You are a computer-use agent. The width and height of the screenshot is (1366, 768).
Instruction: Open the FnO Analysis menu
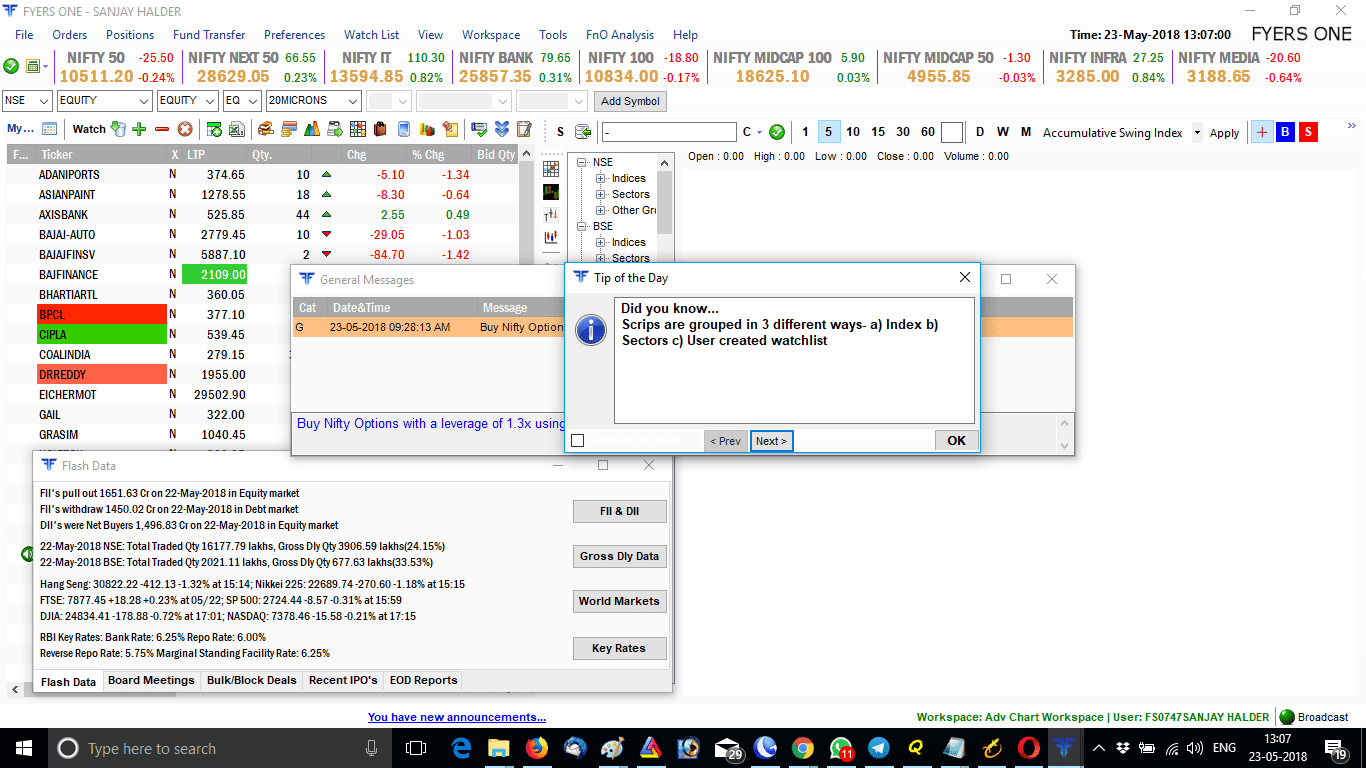(620, 35)
